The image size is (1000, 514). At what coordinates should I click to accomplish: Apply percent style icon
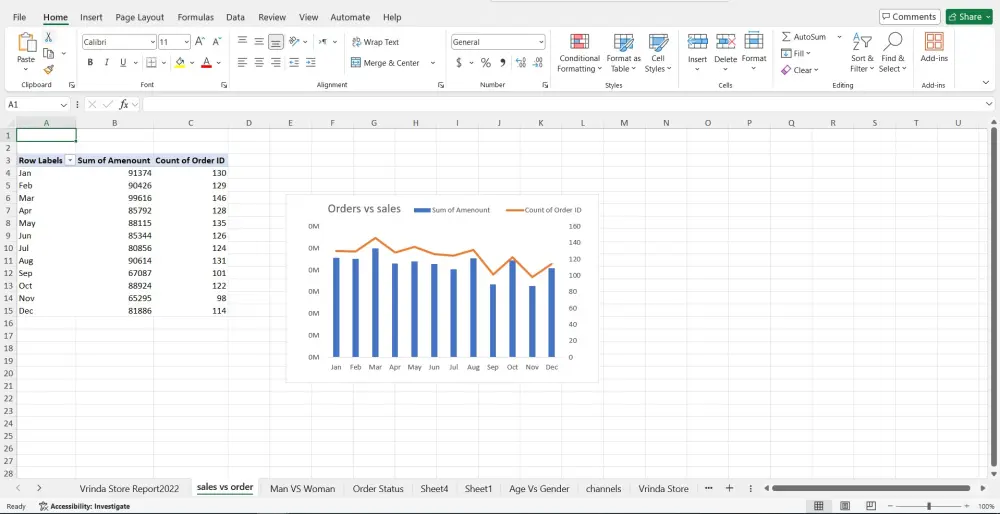(x=486, y=62)
